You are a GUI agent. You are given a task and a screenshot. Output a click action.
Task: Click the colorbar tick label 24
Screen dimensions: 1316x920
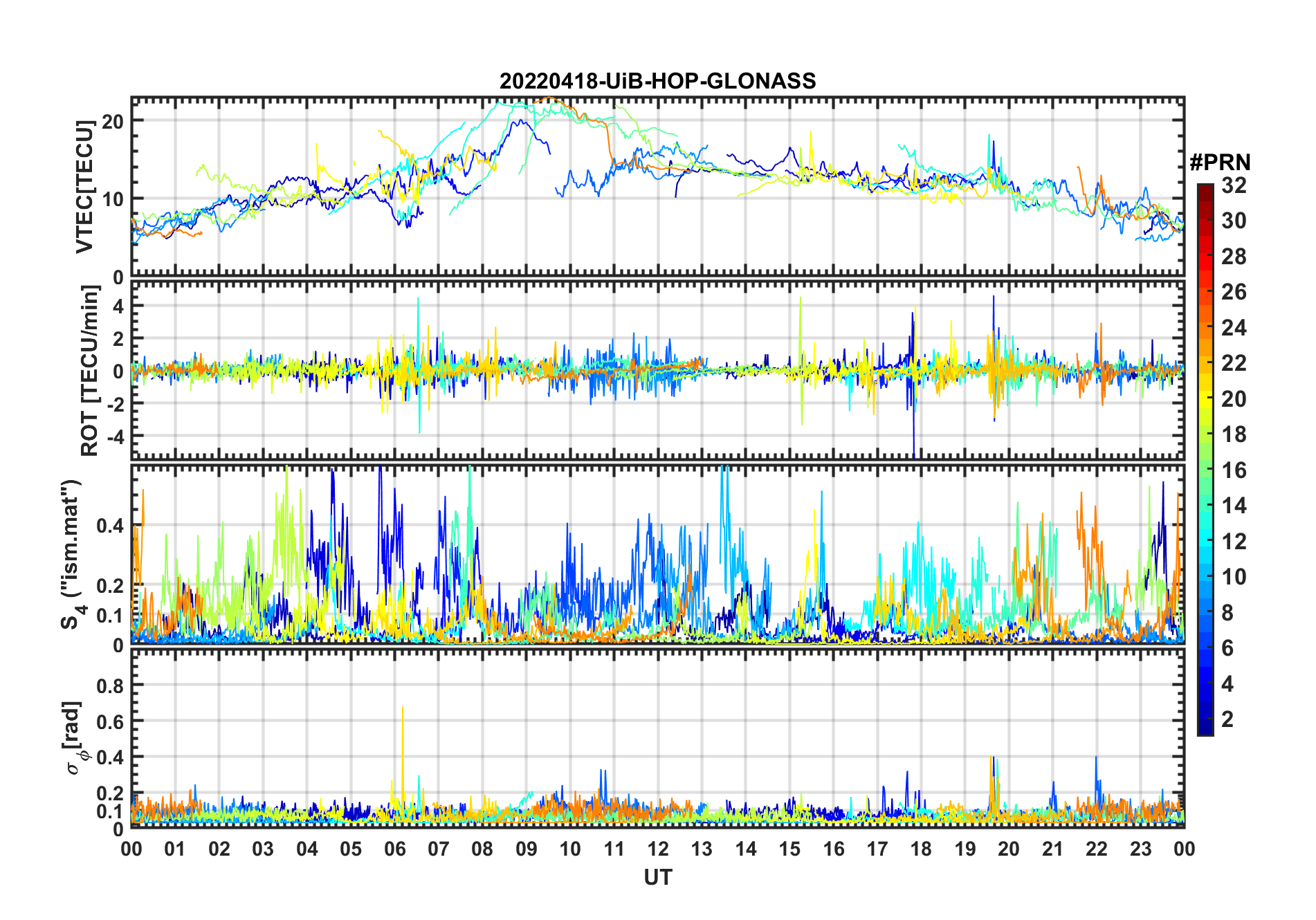tap(1234, 328)
